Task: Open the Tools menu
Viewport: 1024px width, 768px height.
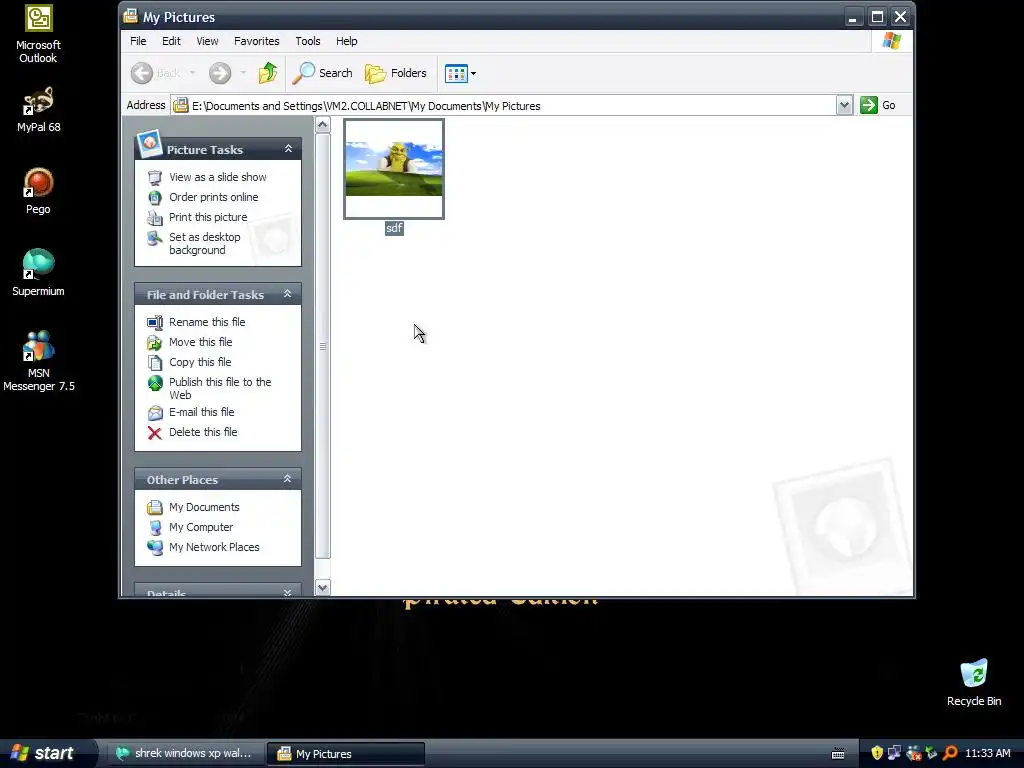Action: pyautogui.click(x=308, y=41)
